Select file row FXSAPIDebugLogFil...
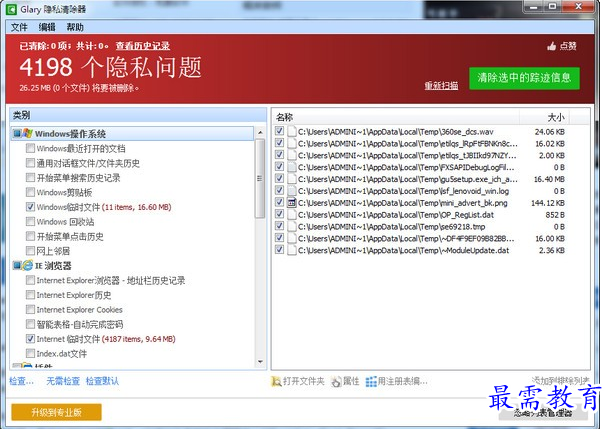 point(420,167)
